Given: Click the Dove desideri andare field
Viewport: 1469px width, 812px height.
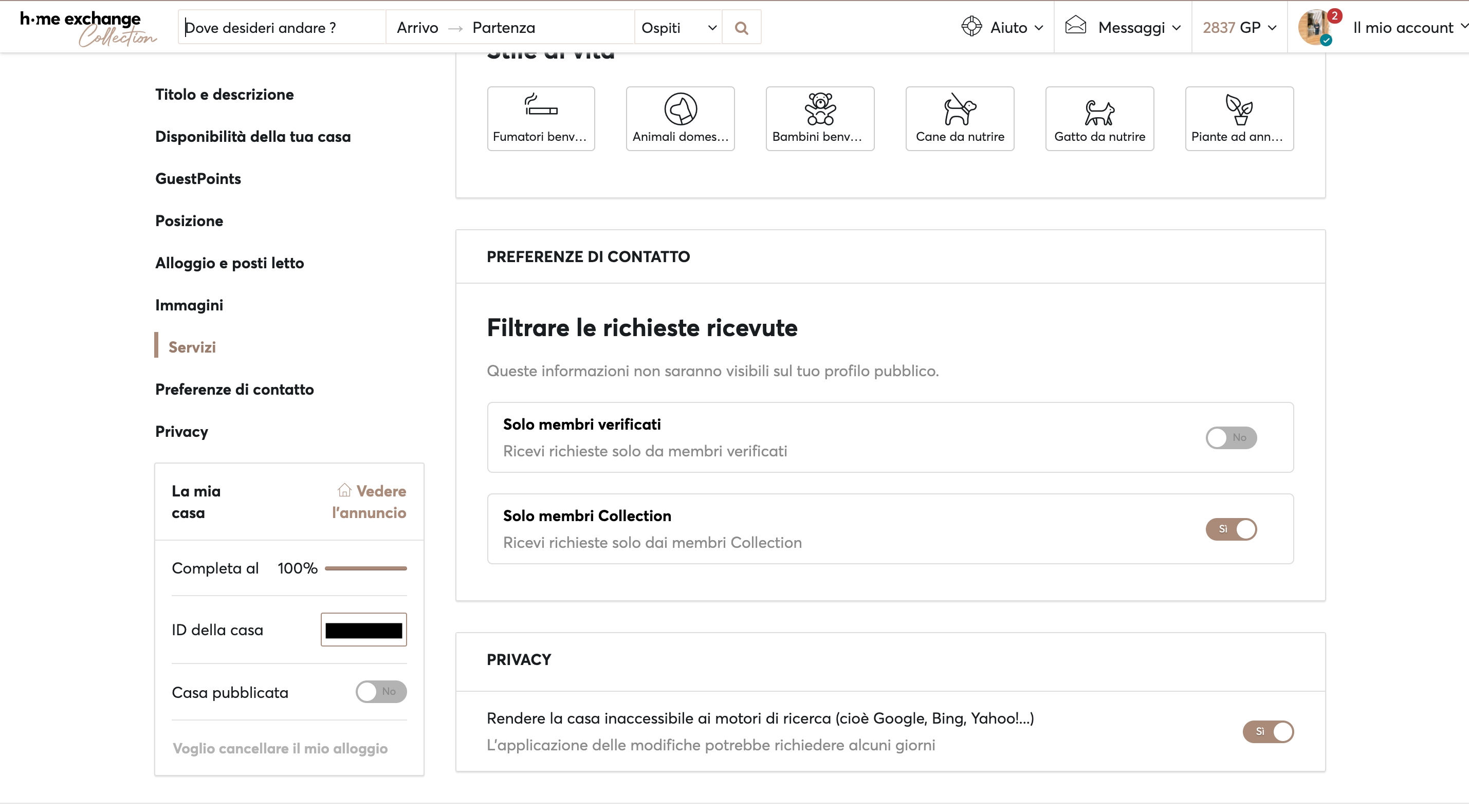Looking at the screenshot, I should point(282,27).
